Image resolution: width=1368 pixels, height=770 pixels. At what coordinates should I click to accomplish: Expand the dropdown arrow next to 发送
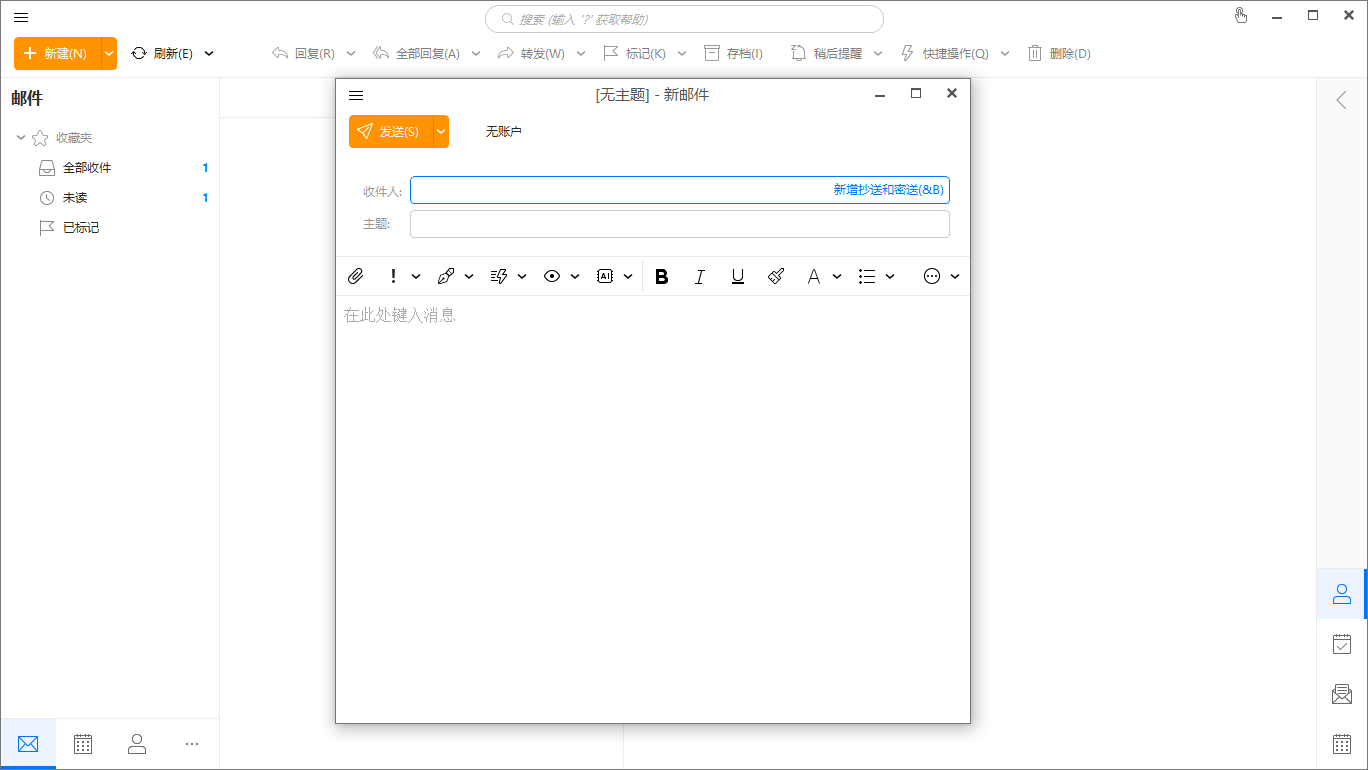441,132
